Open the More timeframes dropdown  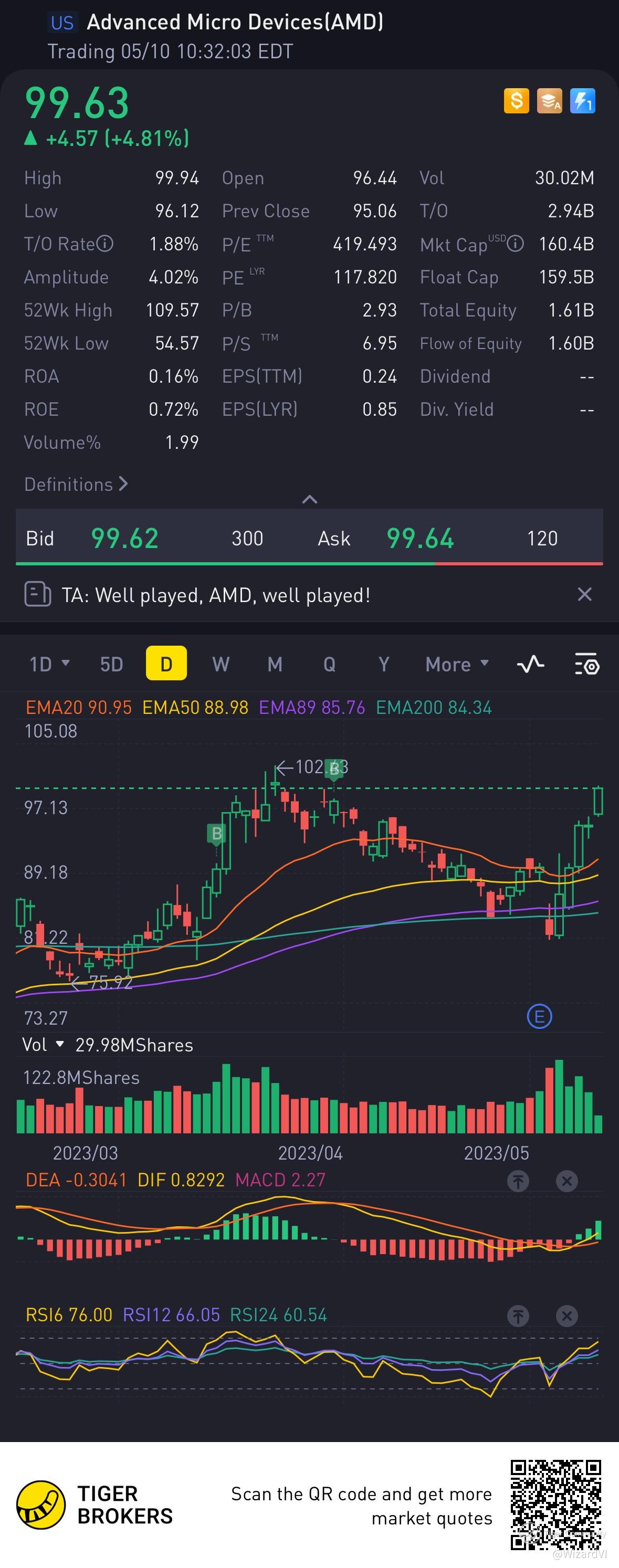click(457, 664)
